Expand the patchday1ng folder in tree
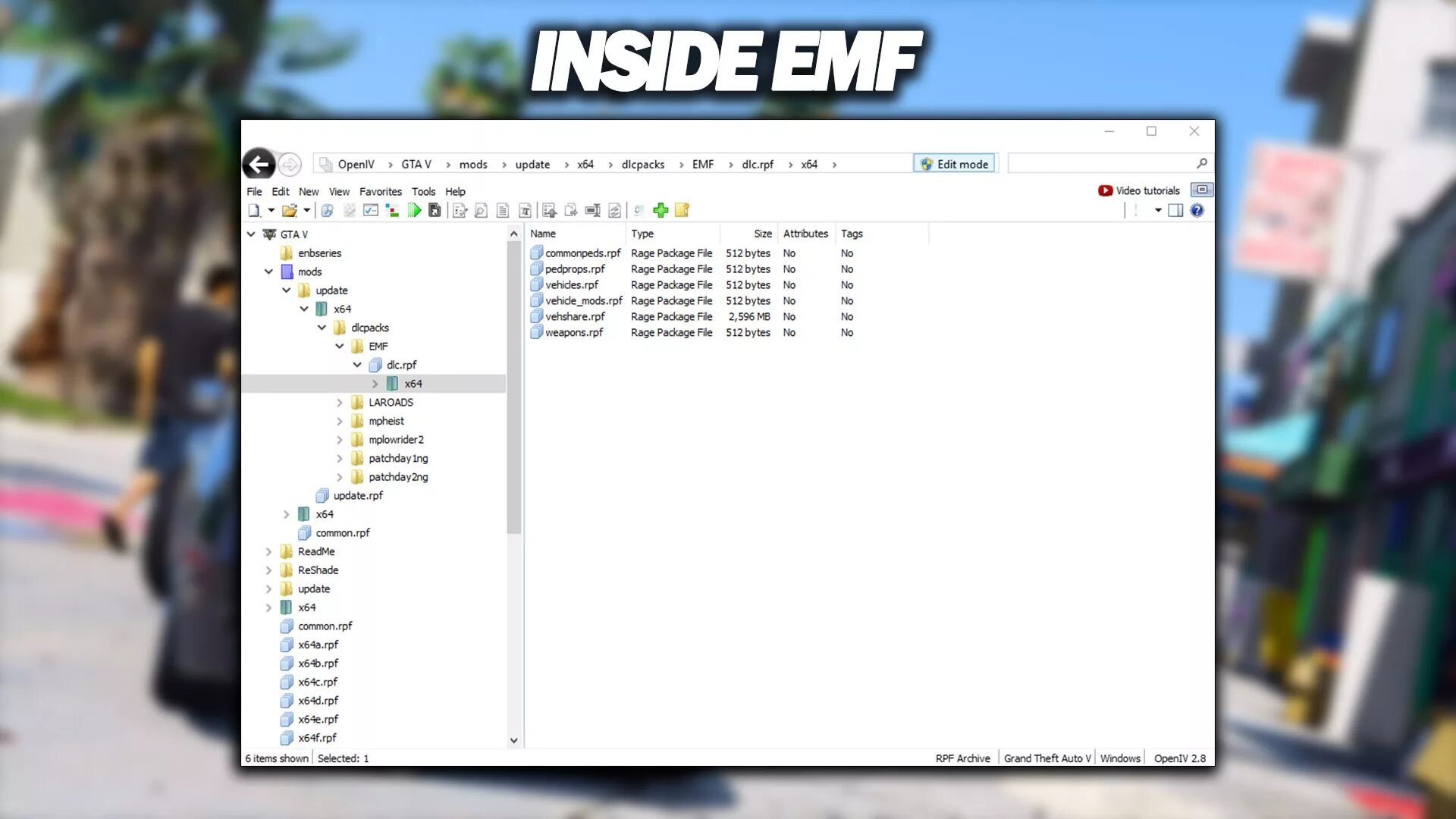1456x819 pixels. 340,458
